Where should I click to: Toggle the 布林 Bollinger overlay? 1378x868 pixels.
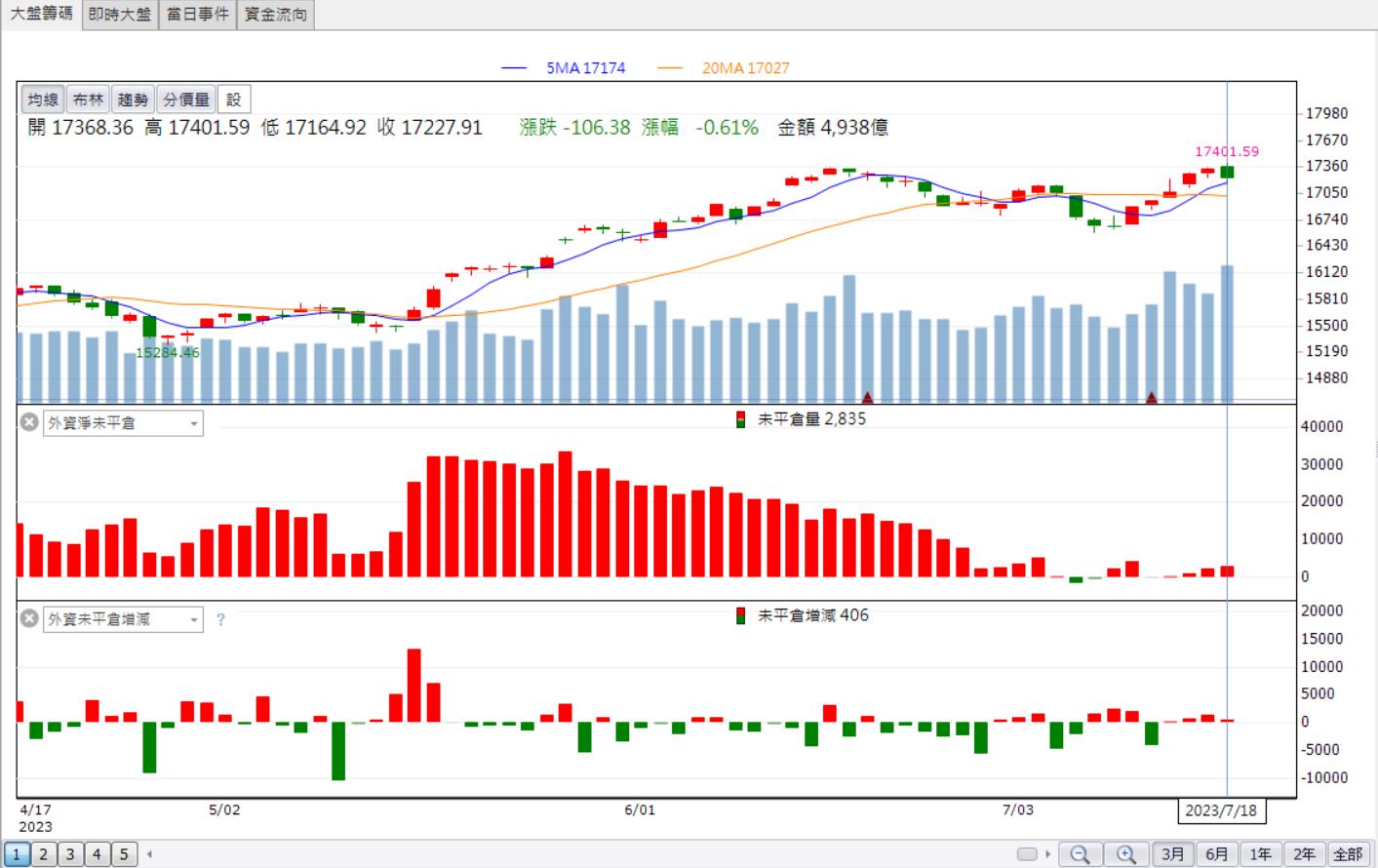point(88,99)
